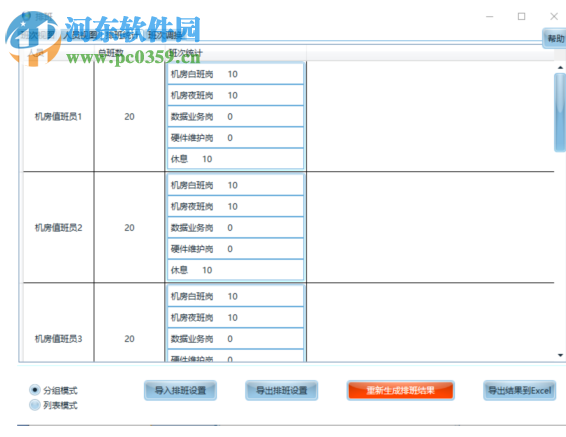Click the 班次统计 column header

235,53
